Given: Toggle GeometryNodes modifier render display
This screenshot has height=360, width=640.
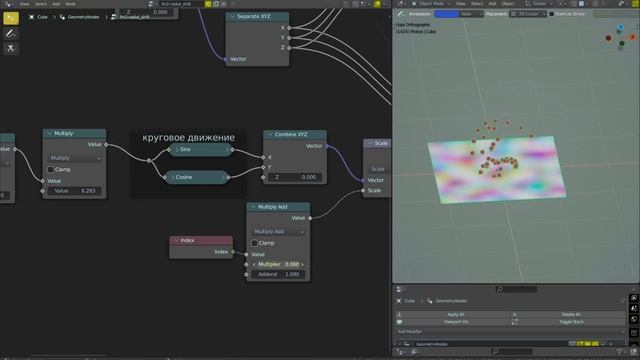Looking at the screenshot, I should 596,344.
